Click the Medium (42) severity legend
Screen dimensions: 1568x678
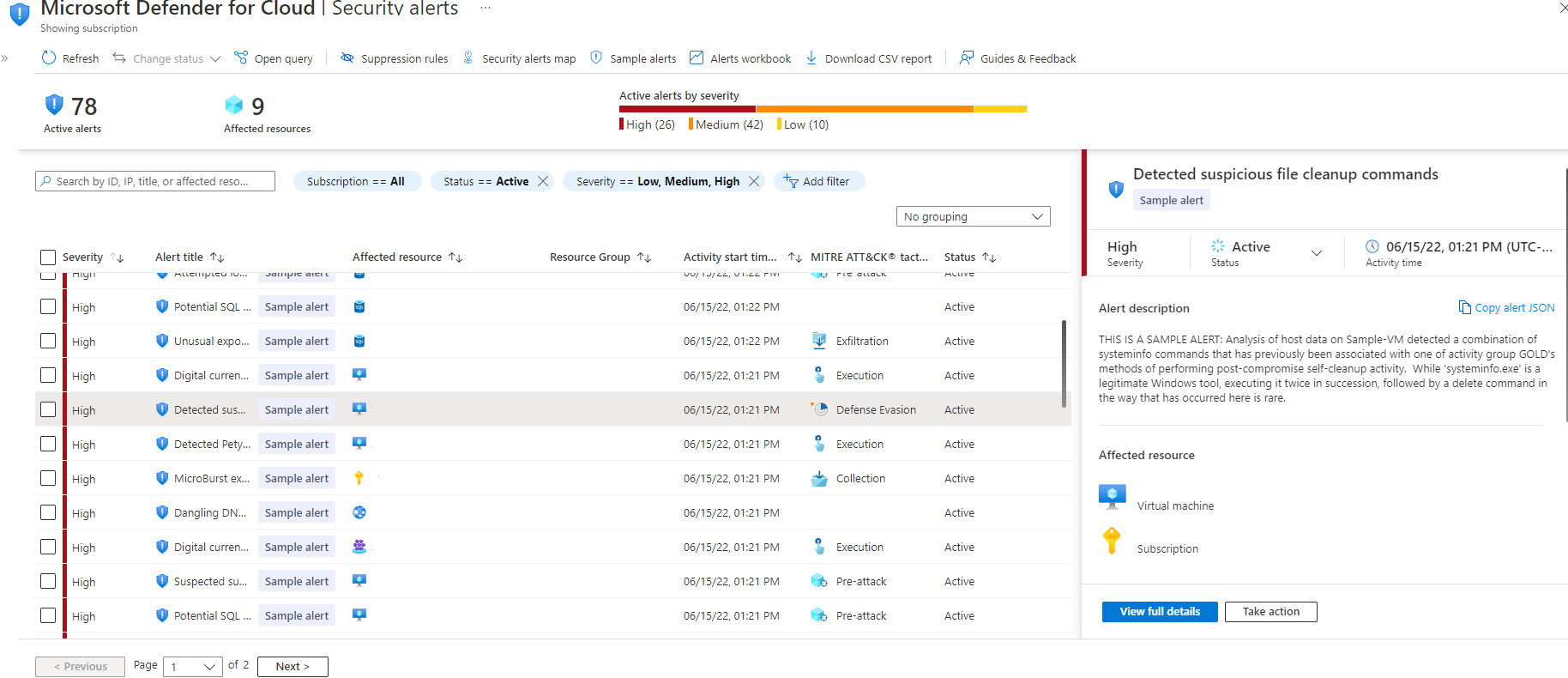[x=727, y=124]
